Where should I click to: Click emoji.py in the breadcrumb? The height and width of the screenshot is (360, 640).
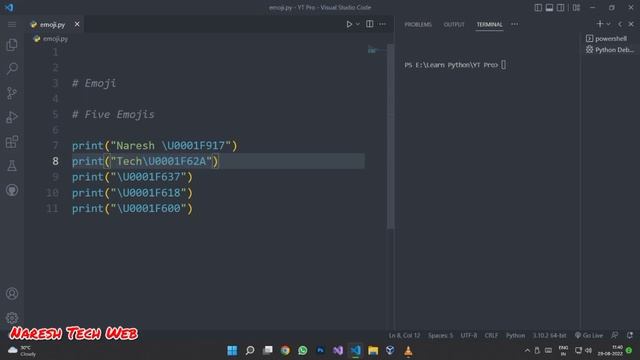[x=56, y=39]
